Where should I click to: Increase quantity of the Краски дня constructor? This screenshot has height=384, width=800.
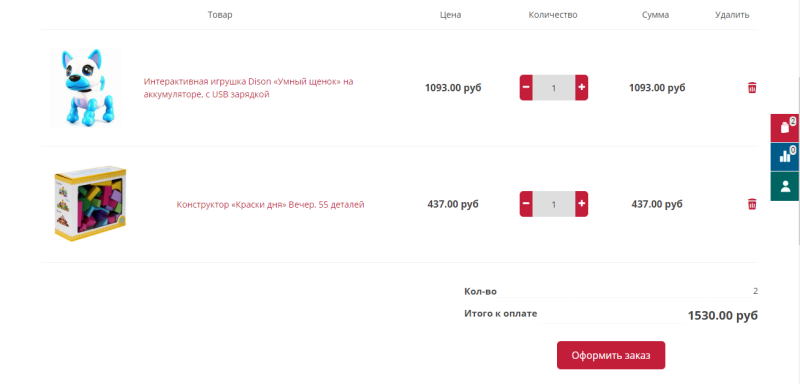click(582, 204)
